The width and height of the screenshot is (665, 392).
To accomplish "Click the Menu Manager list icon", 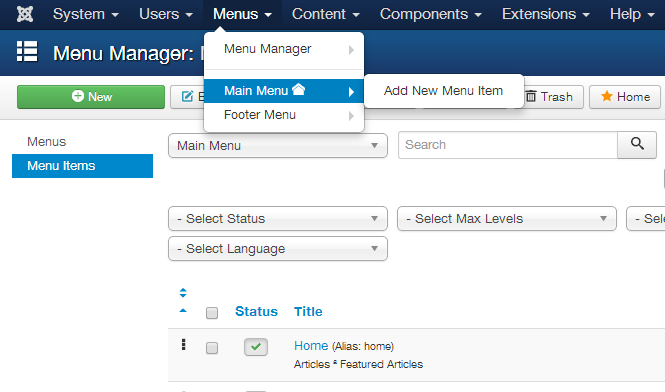I will (27, 51).
